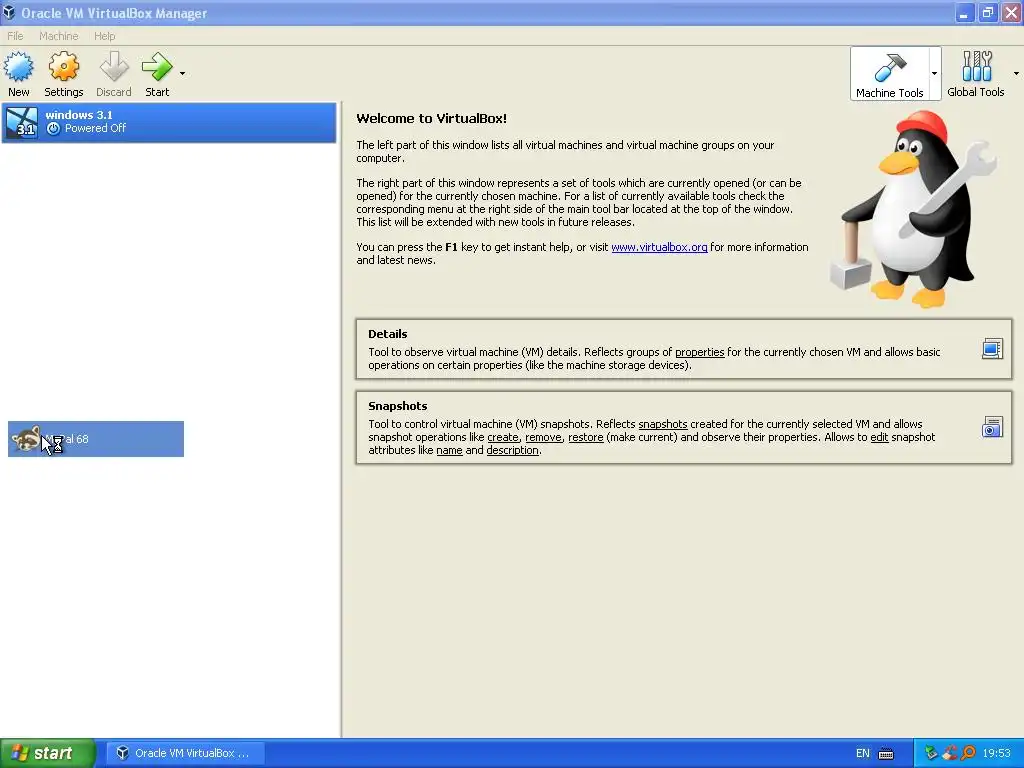This screenshot has height=768, width=1024.
Task: Follow the www.virtualbox.org link
Action: point(659,247)
